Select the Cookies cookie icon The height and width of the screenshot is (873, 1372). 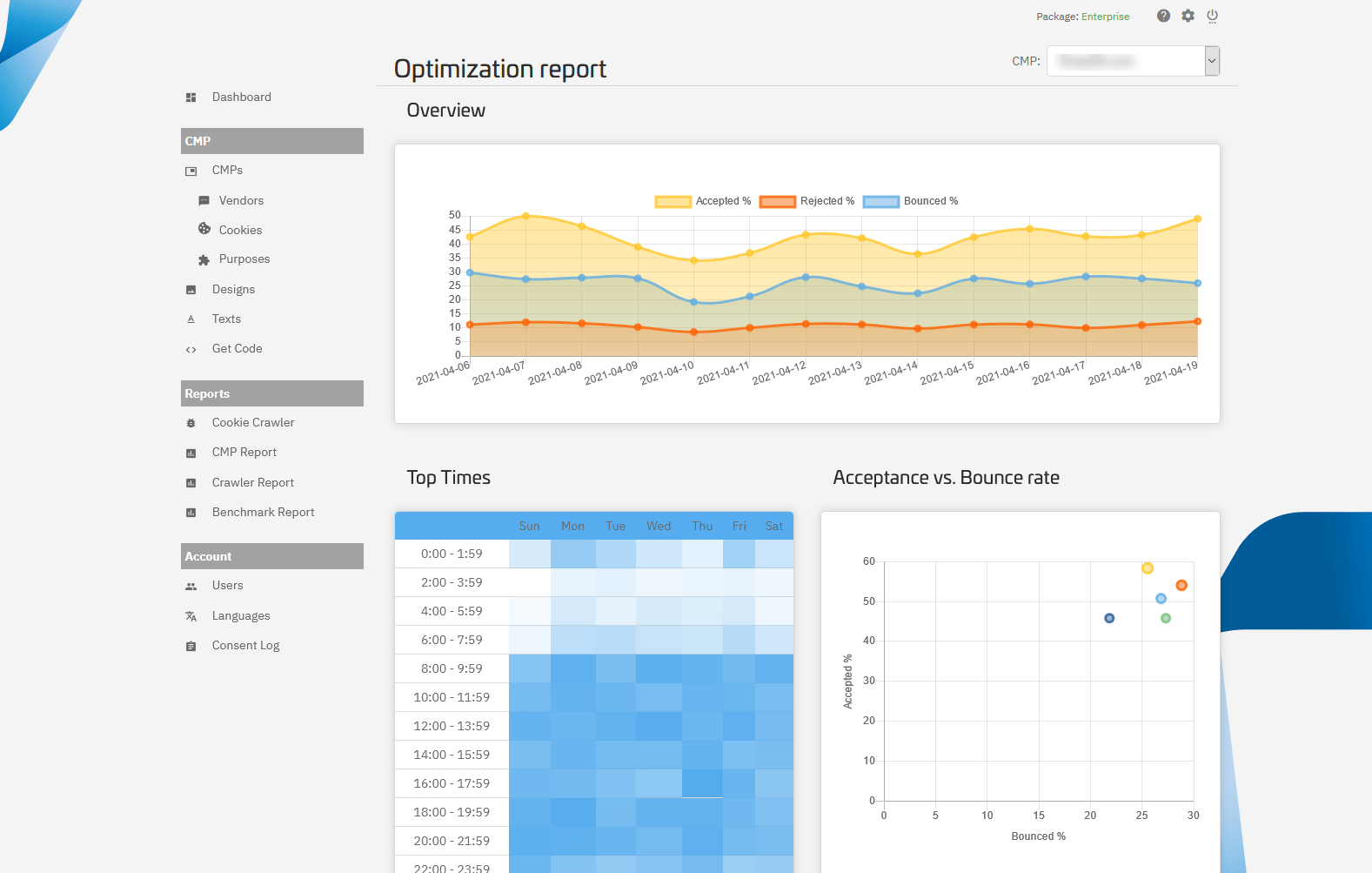204,229
